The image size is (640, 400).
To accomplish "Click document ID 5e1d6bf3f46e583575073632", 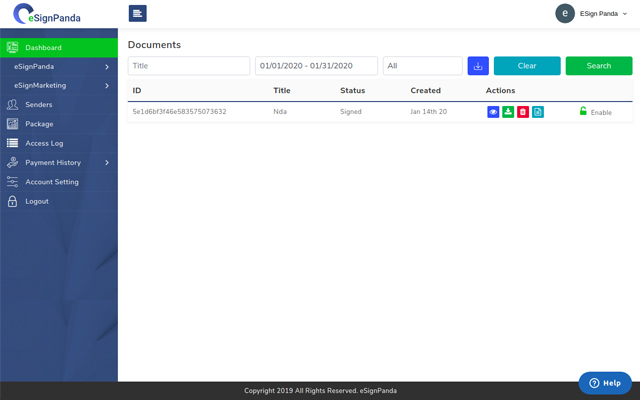I will [179, 111].
